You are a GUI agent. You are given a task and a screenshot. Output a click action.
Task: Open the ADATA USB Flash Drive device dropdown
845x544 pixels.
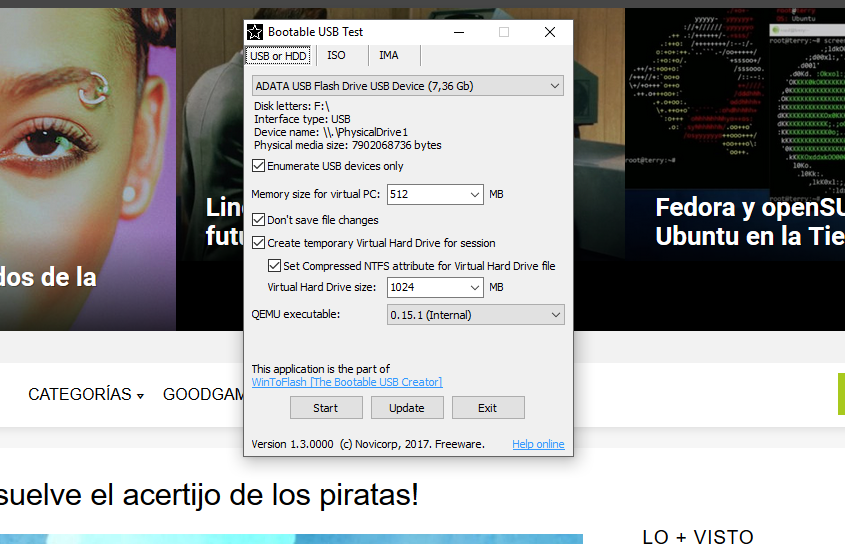[408, 86]
